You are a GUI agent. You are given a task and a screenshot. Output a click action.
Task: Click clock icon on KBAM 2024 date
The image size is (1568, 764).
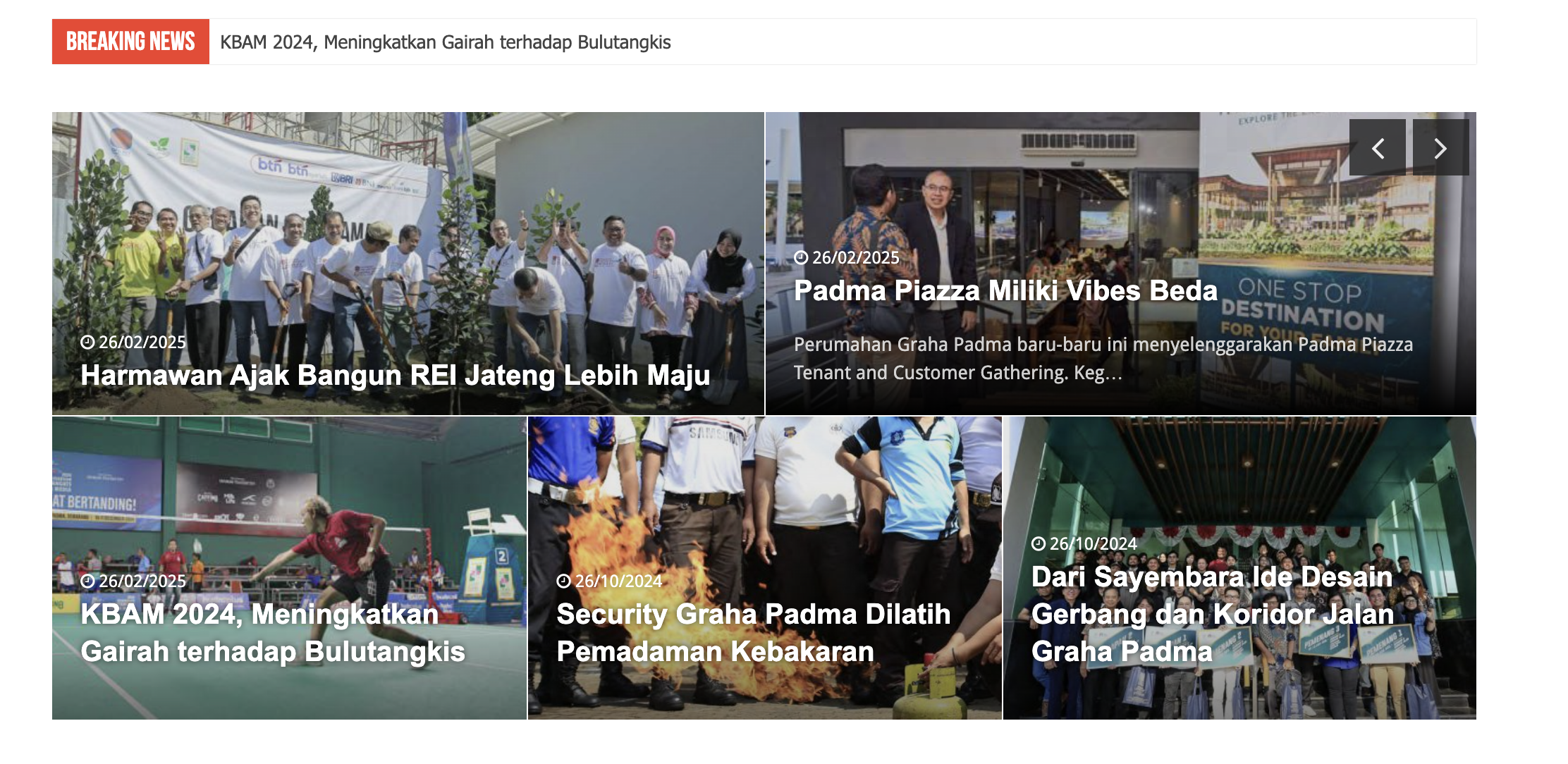(x=87, y=581)
